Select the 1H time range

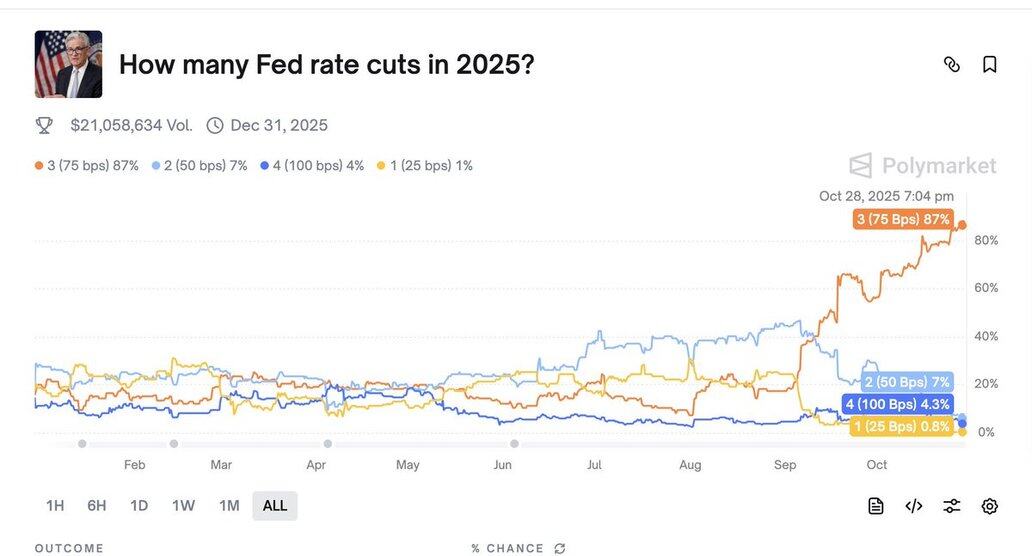click(55, 506)
